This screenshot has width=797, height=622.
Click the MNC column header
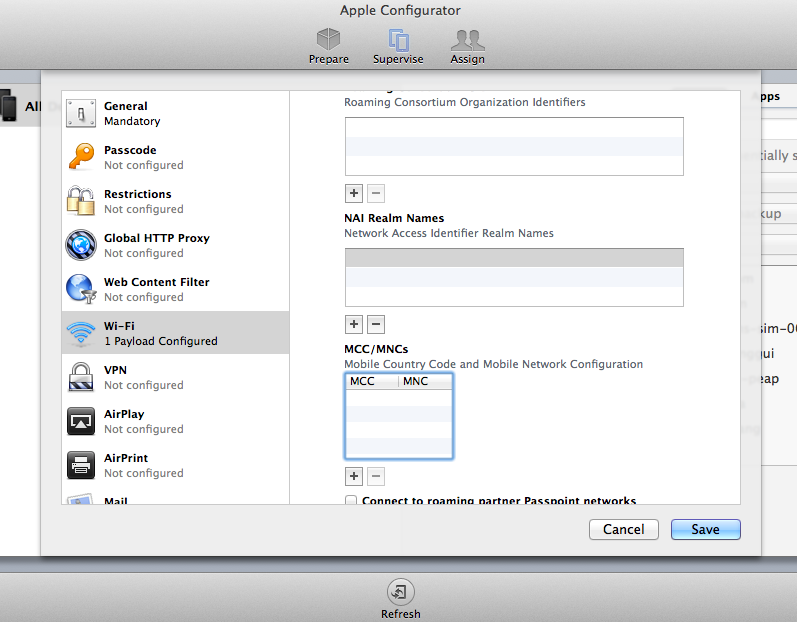tap(425, 381)
